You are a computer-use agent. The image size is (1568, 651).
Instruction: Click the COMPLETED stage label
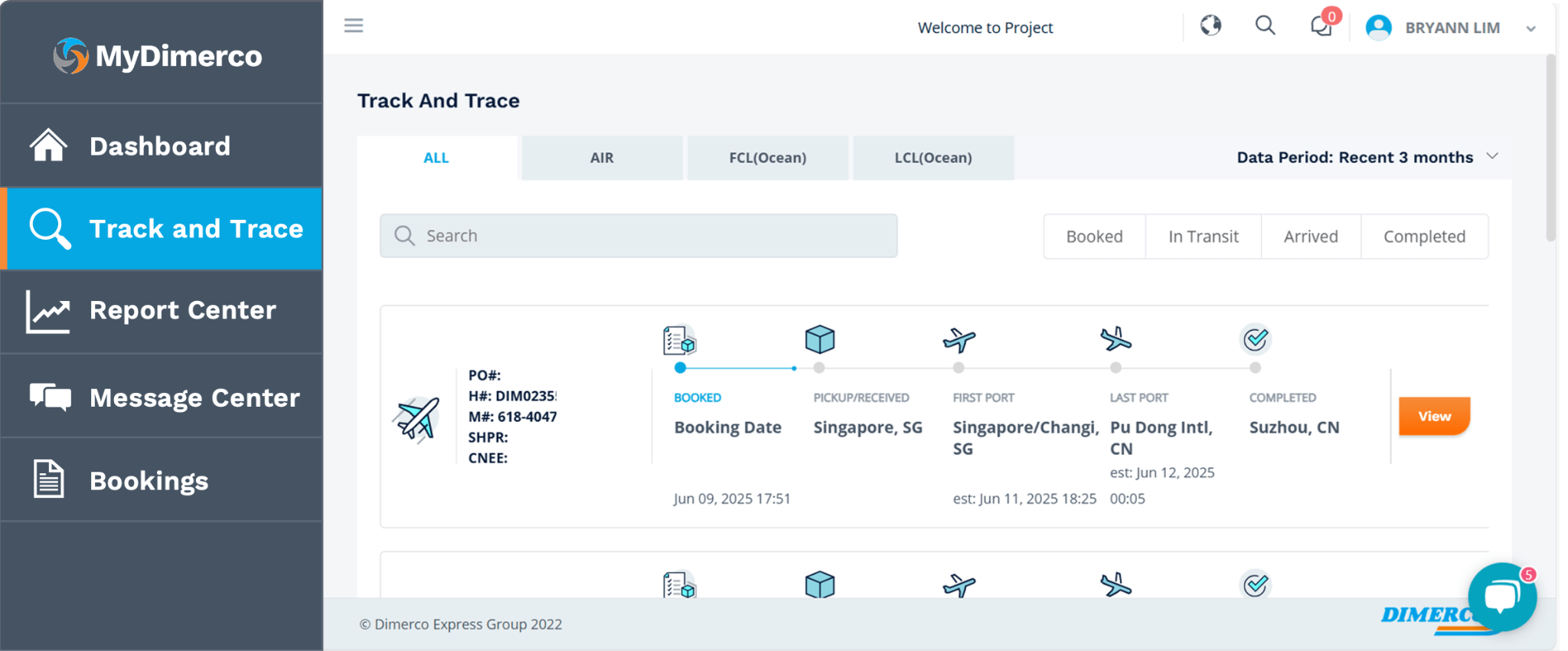pos(1283,397)
